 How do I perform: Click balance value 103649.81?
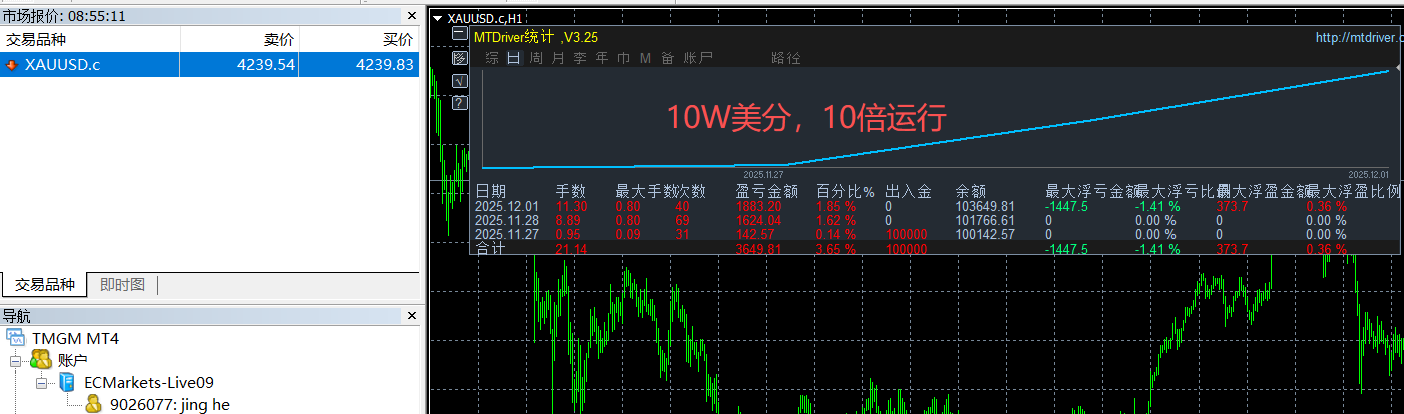click(985, 206)
